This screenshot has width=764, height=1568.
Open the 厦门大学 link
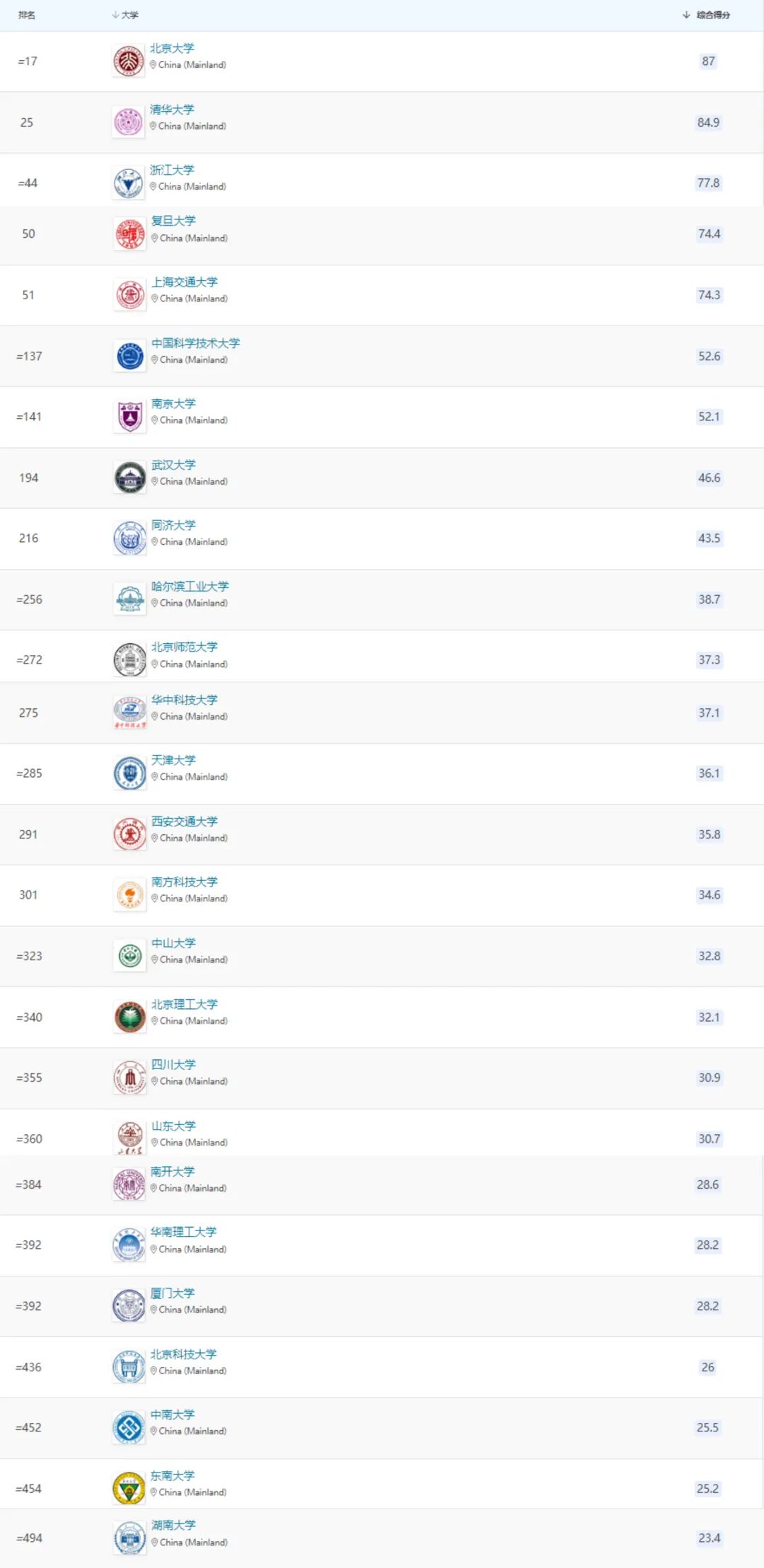point(172,1293)
